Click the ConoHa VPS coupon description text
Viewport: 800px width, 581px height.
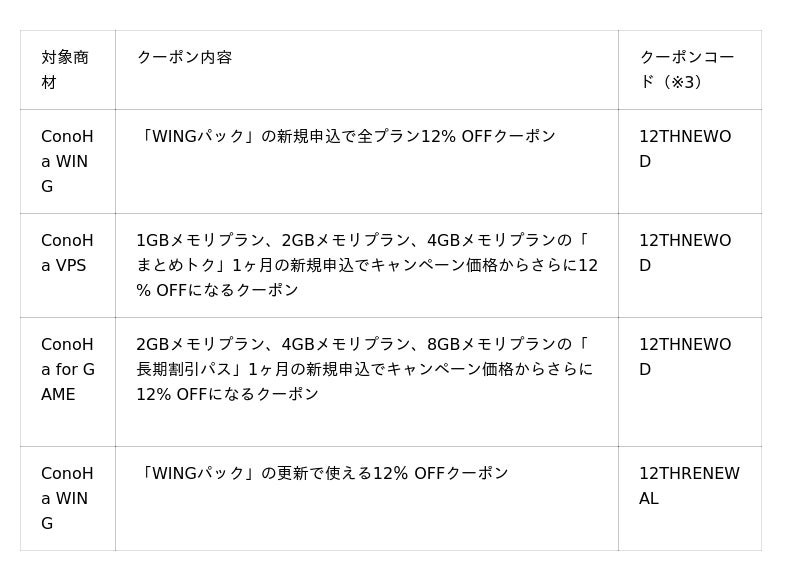click(x=366, y=265)
